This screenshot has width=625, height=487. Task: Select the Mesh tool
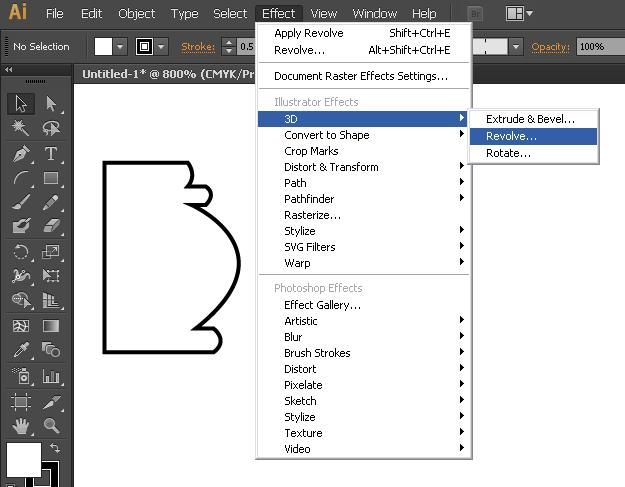click(21, 326)
